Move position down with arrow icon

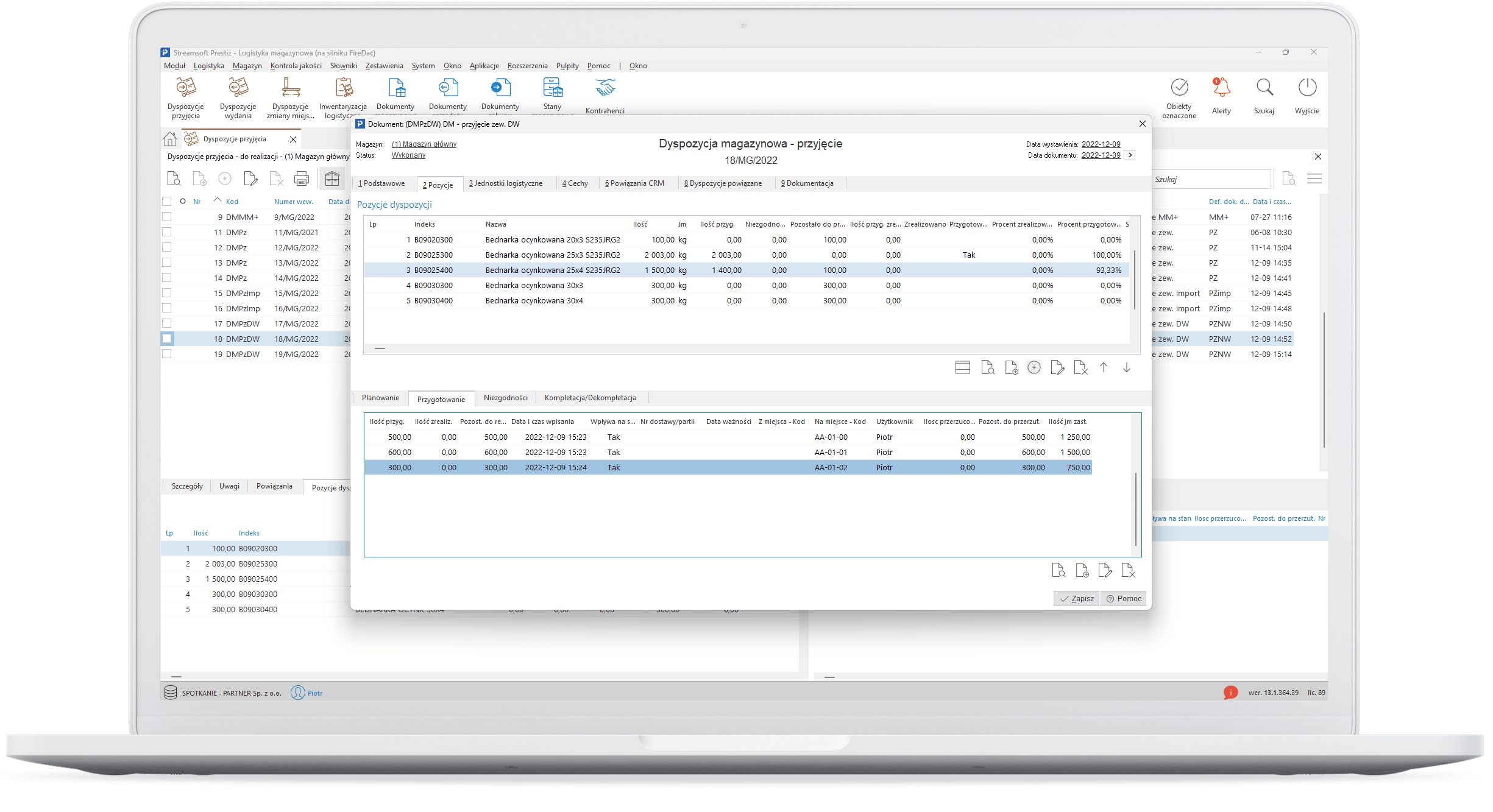point(1127,367)
